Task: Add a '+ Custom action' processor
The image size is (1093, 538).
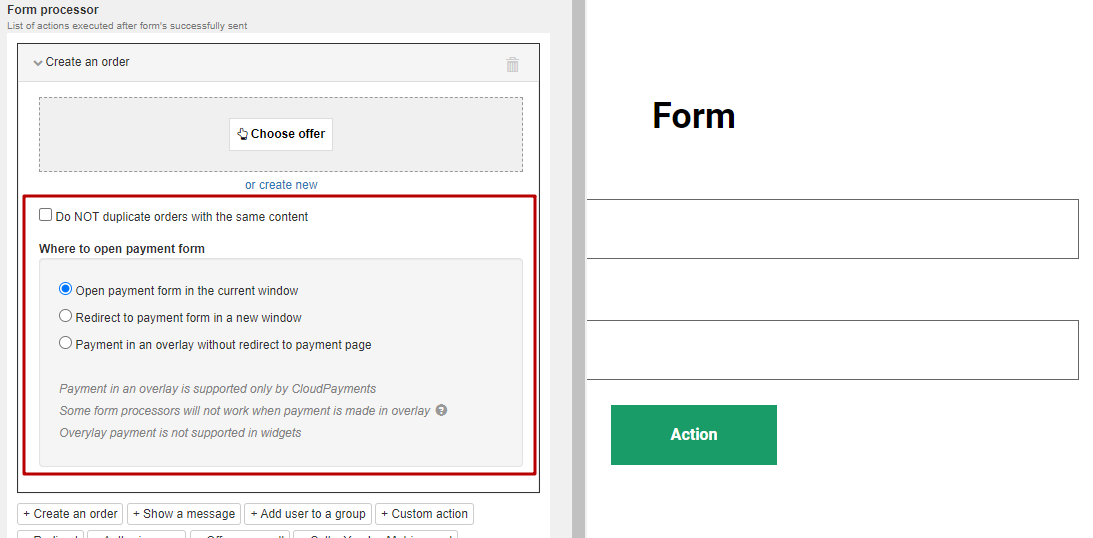Action: (x=425, y=514)
